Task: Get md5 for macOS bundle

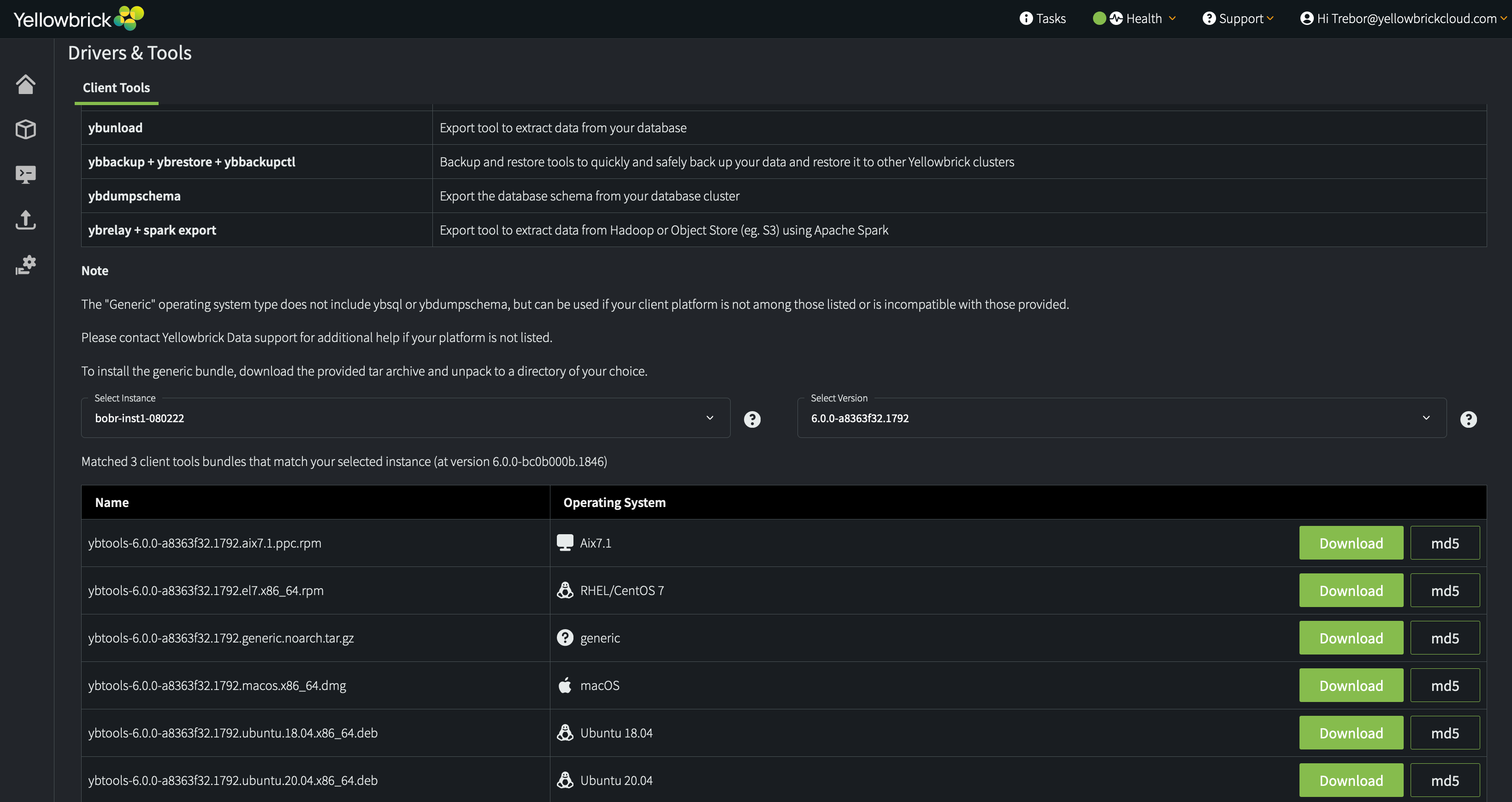Action: click(x=1445, y=685)
